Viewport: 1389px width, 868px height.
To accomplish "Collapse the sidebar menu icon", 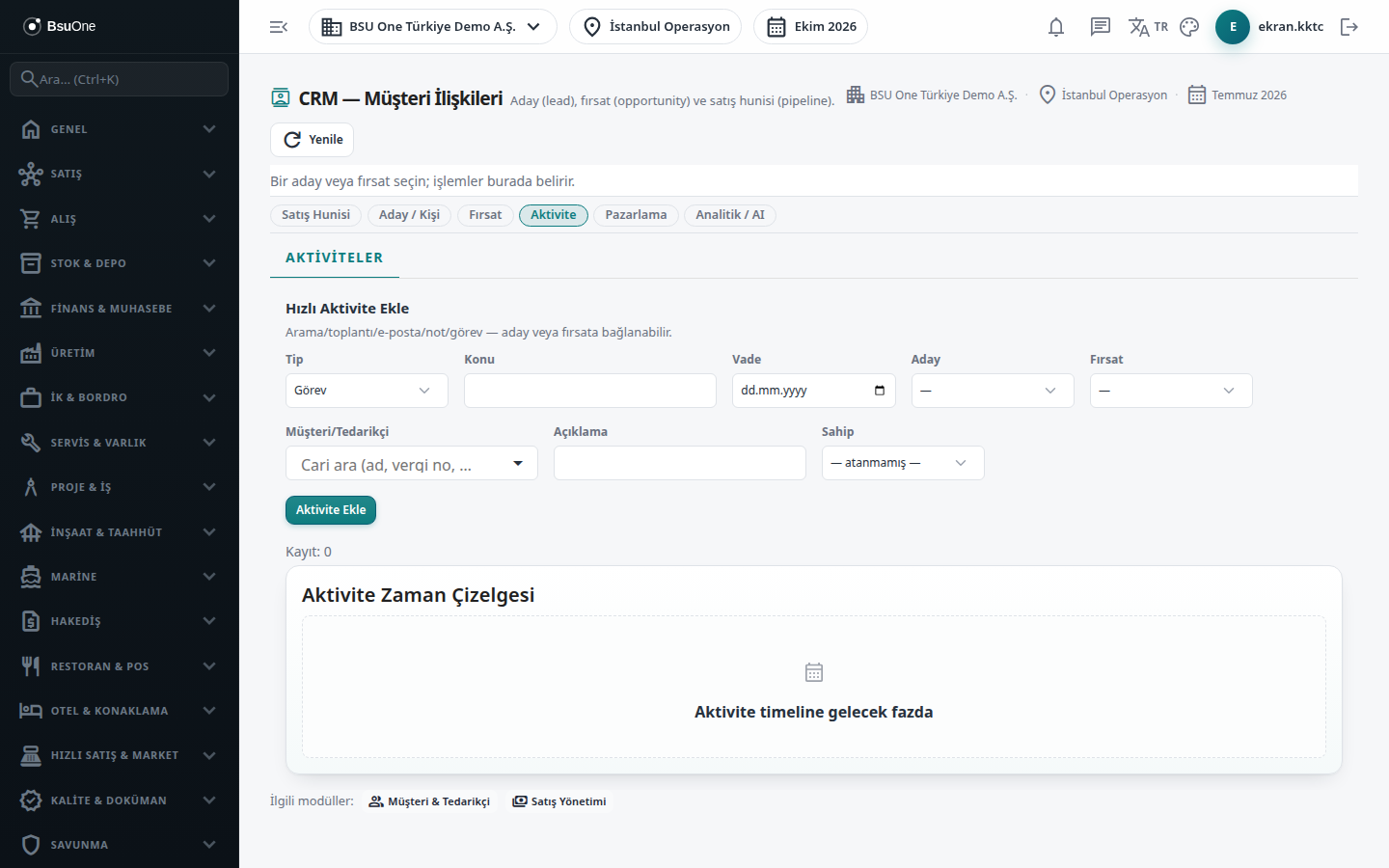I will [x=279, y=27].
